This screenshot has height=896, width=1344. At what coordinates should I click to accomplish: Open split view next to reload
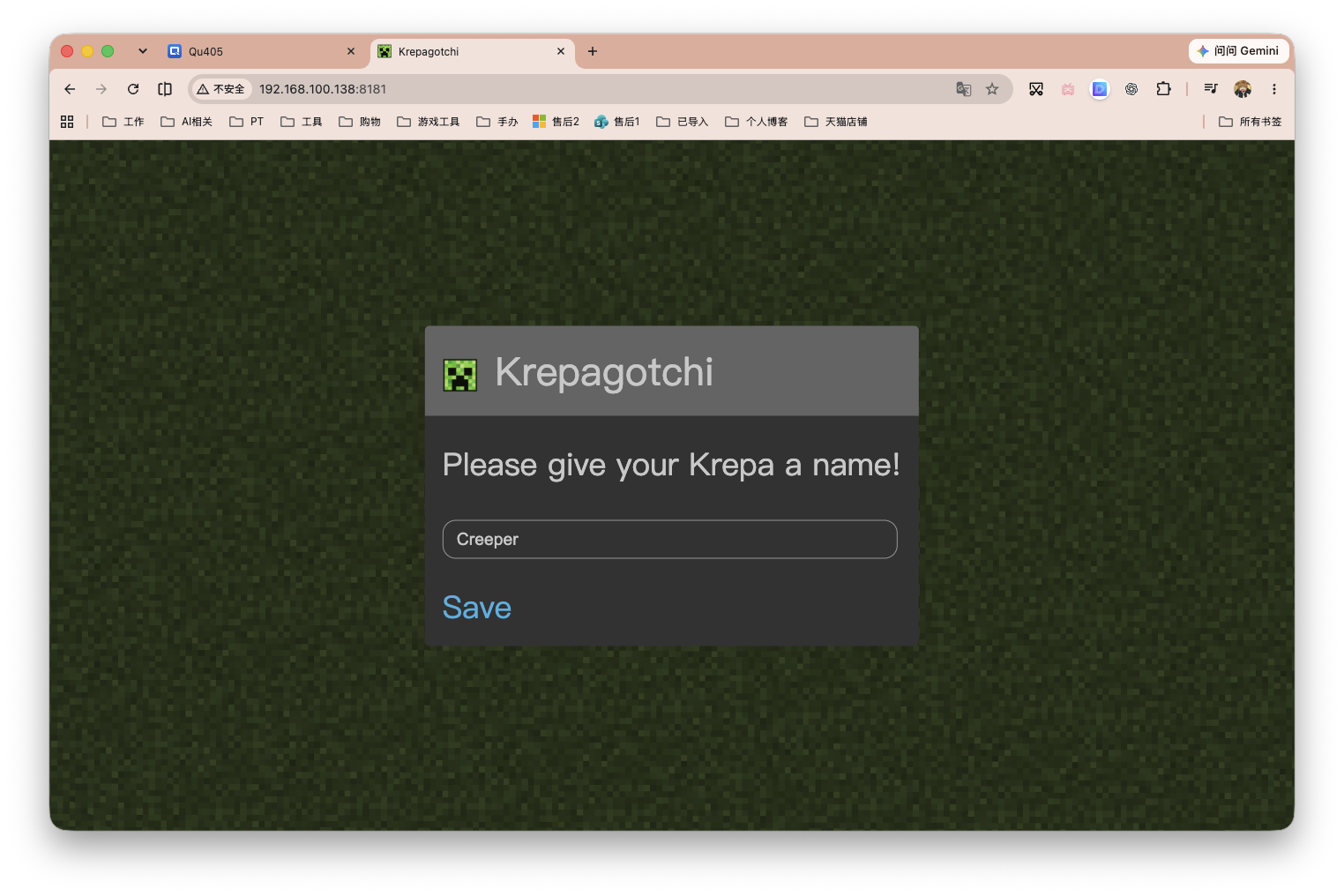coord(165,89)
